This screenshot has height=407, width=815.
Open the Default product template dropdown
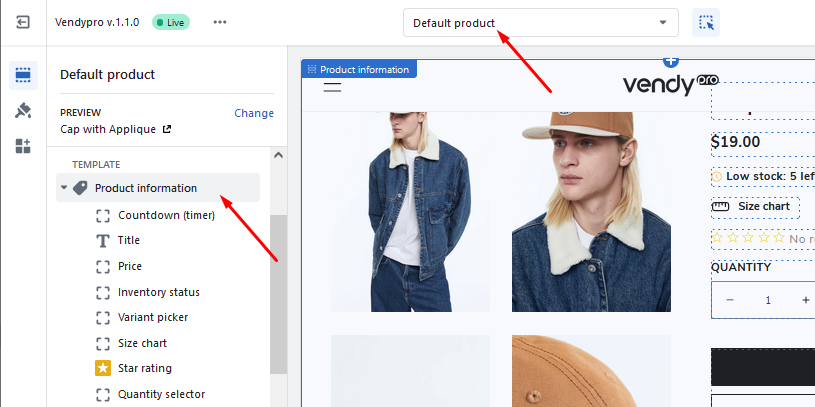pyautogui.click(x=541, y=23)
